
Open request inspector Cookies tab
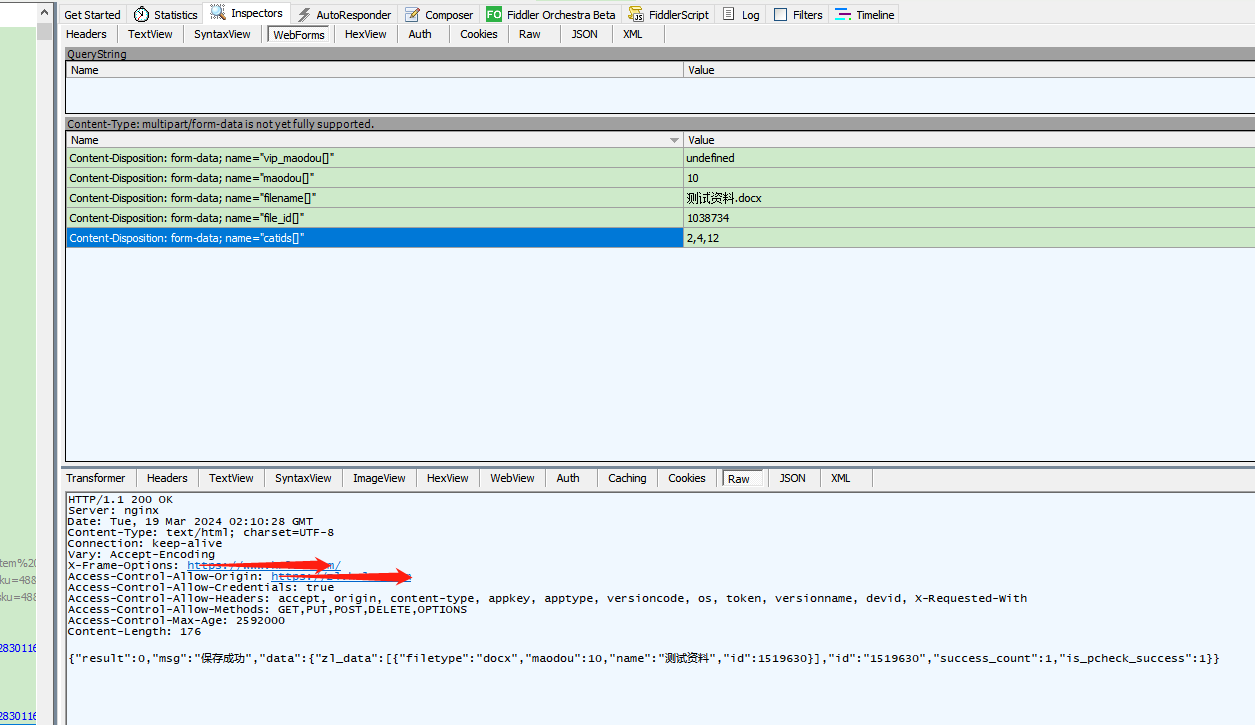point(479,34)
